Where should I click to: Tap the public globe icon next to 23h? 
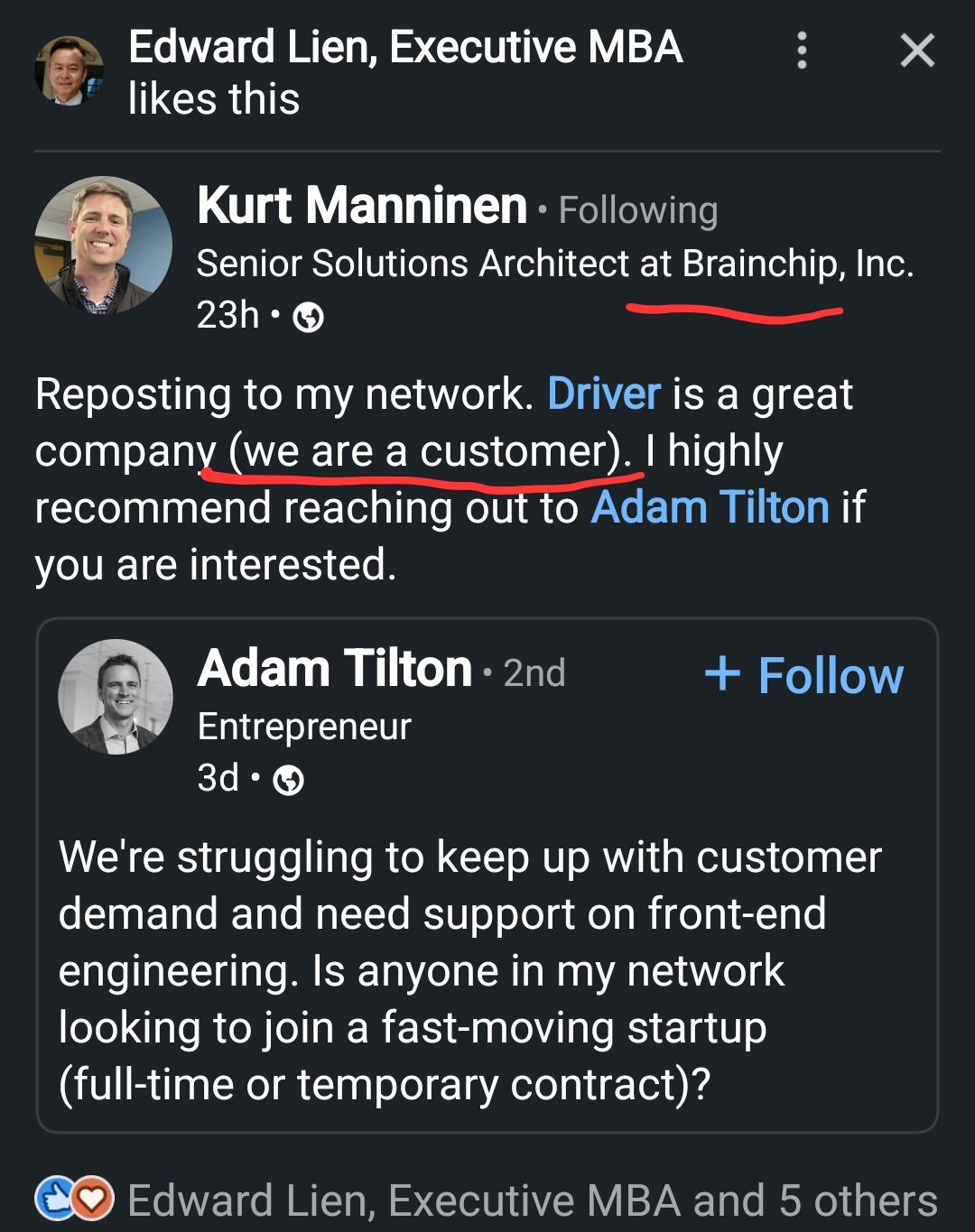pos(309,317)
